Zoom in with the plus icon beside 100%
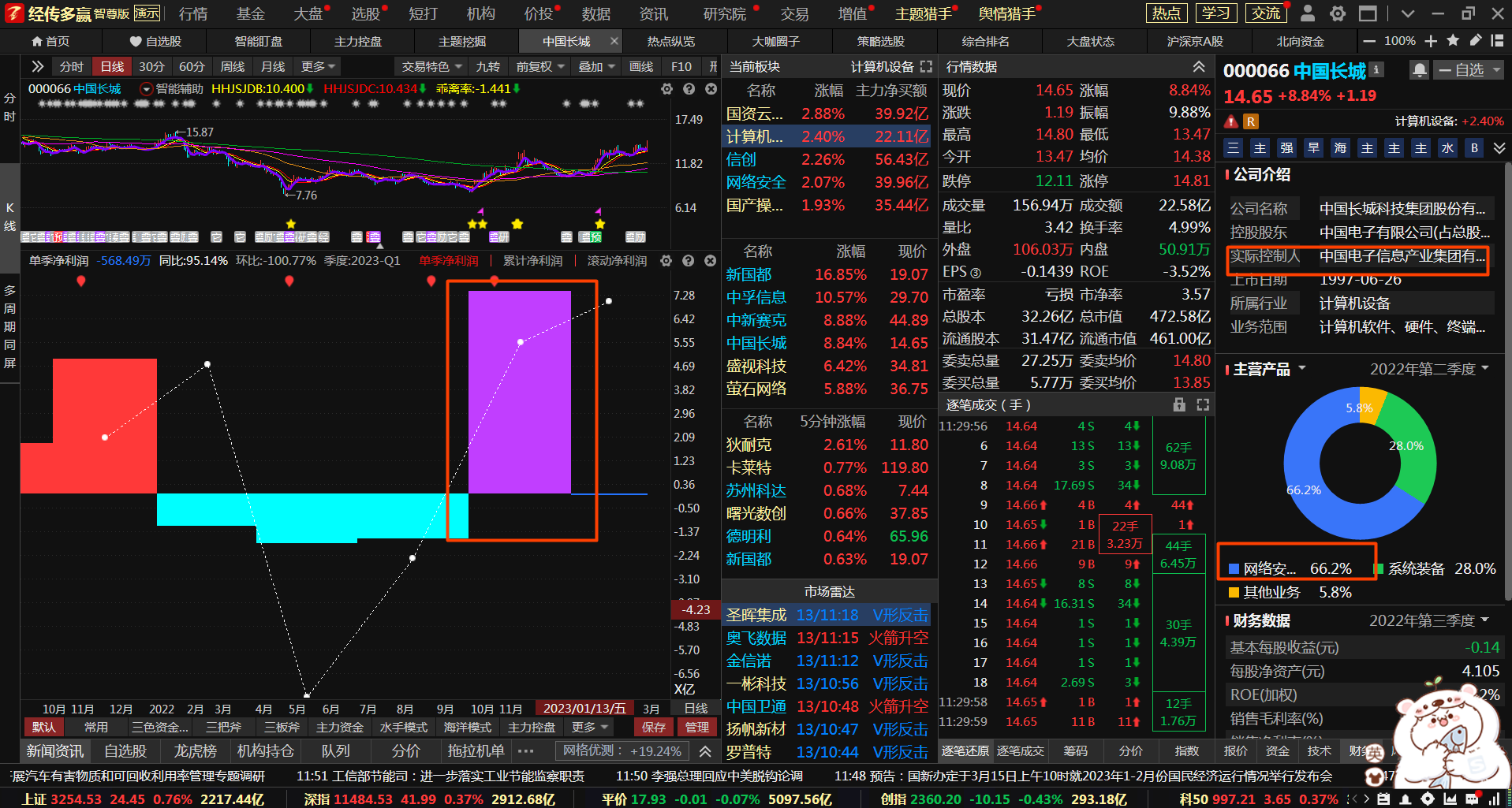Image resolution: width=1512 pixels, height=808 pixels. (1431, 41)
